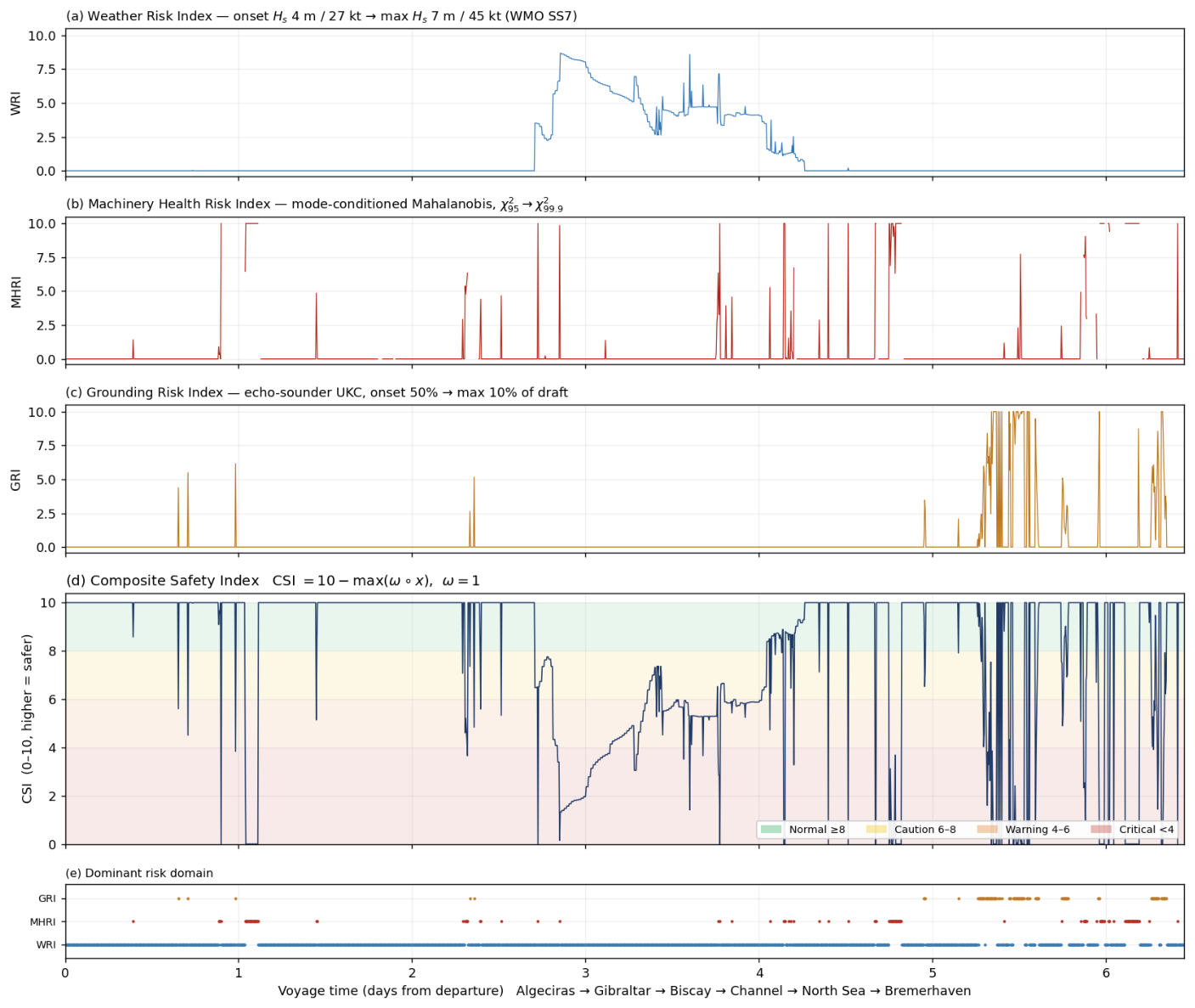
Task: Click the MHRI row label in dominant risk panel
Action: pos(43,921)
